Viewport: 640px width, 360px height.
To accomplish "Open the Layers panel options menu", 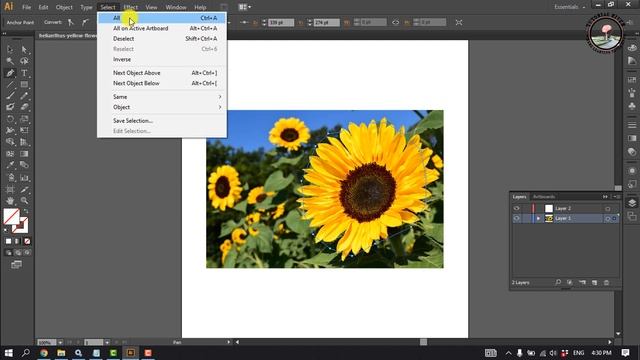I will [618, 197].
